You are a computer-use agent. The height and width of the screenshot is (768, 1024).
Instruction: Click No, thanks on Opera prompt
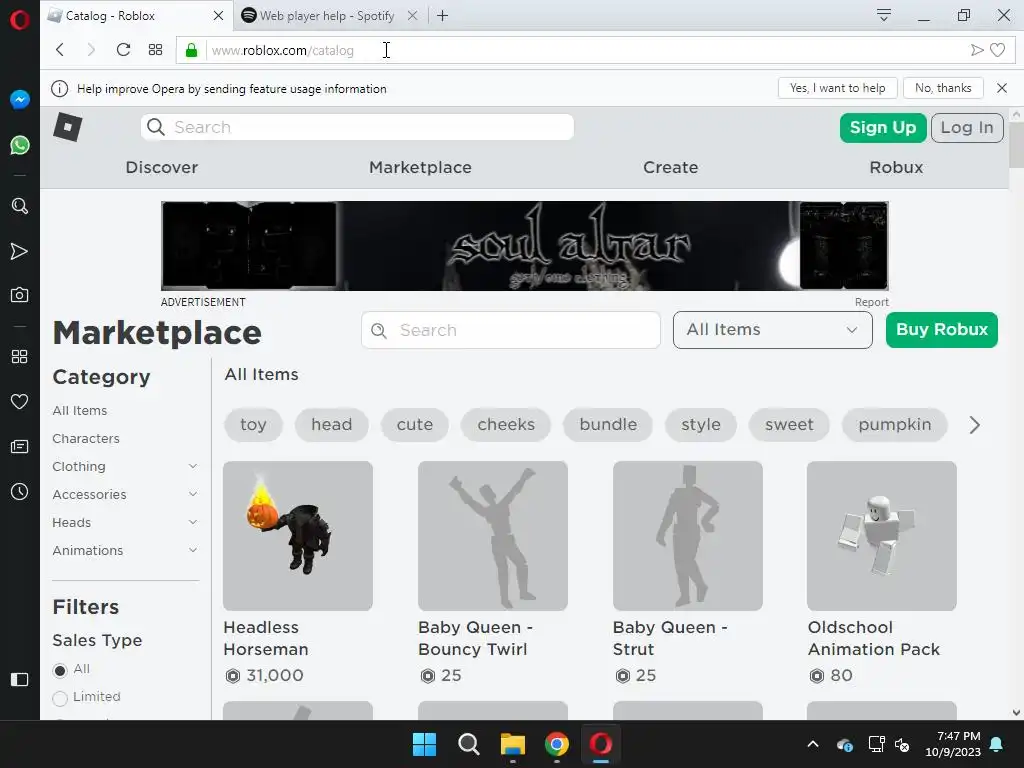pyautogui.click(x=943, y=88)
